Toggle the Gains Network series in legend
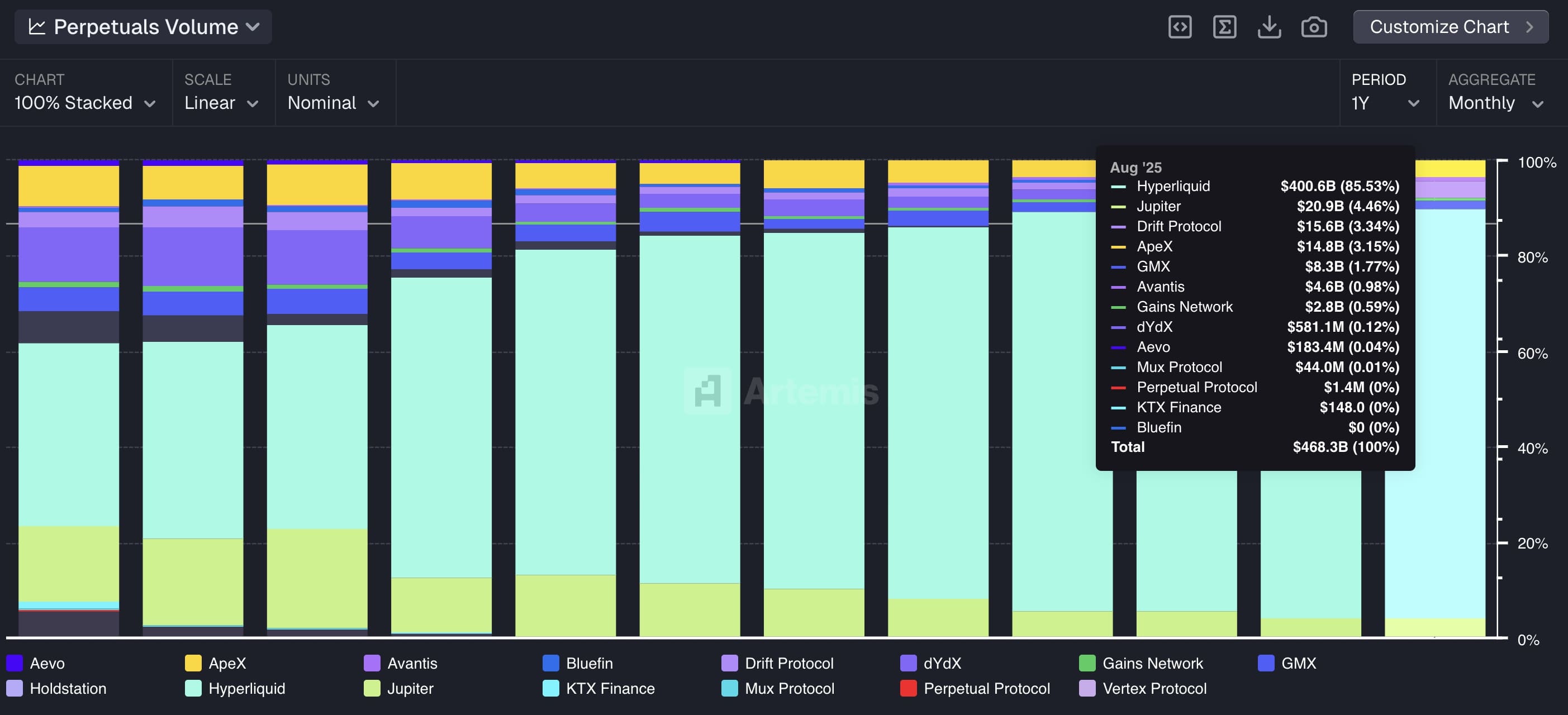The image size is (1568, 715). tap(1141, 662)
